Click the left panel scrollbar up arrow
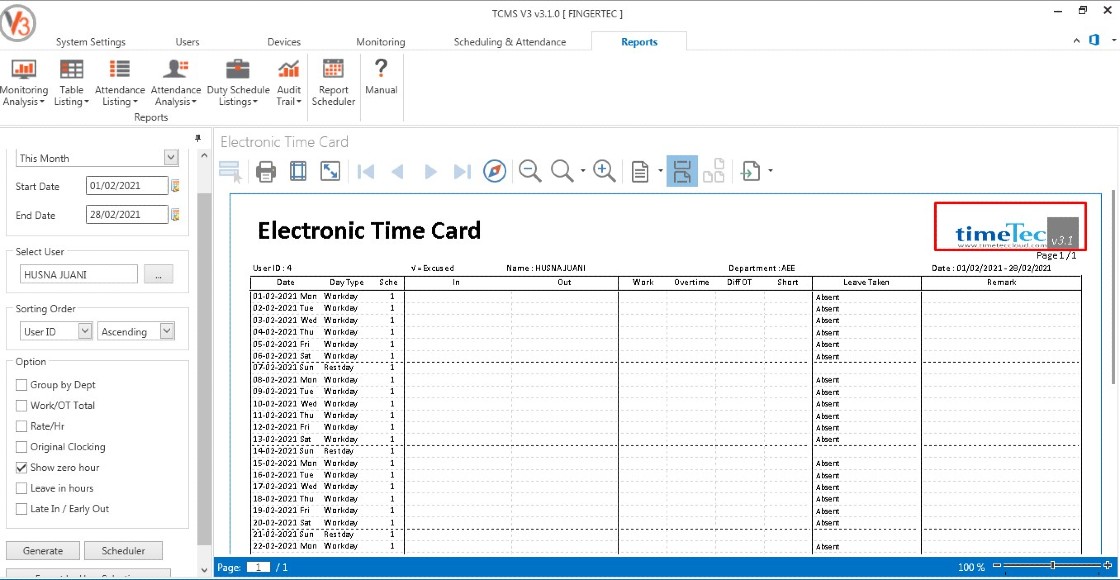Viewport: 1120px width, 580px height. coord(204,156)
